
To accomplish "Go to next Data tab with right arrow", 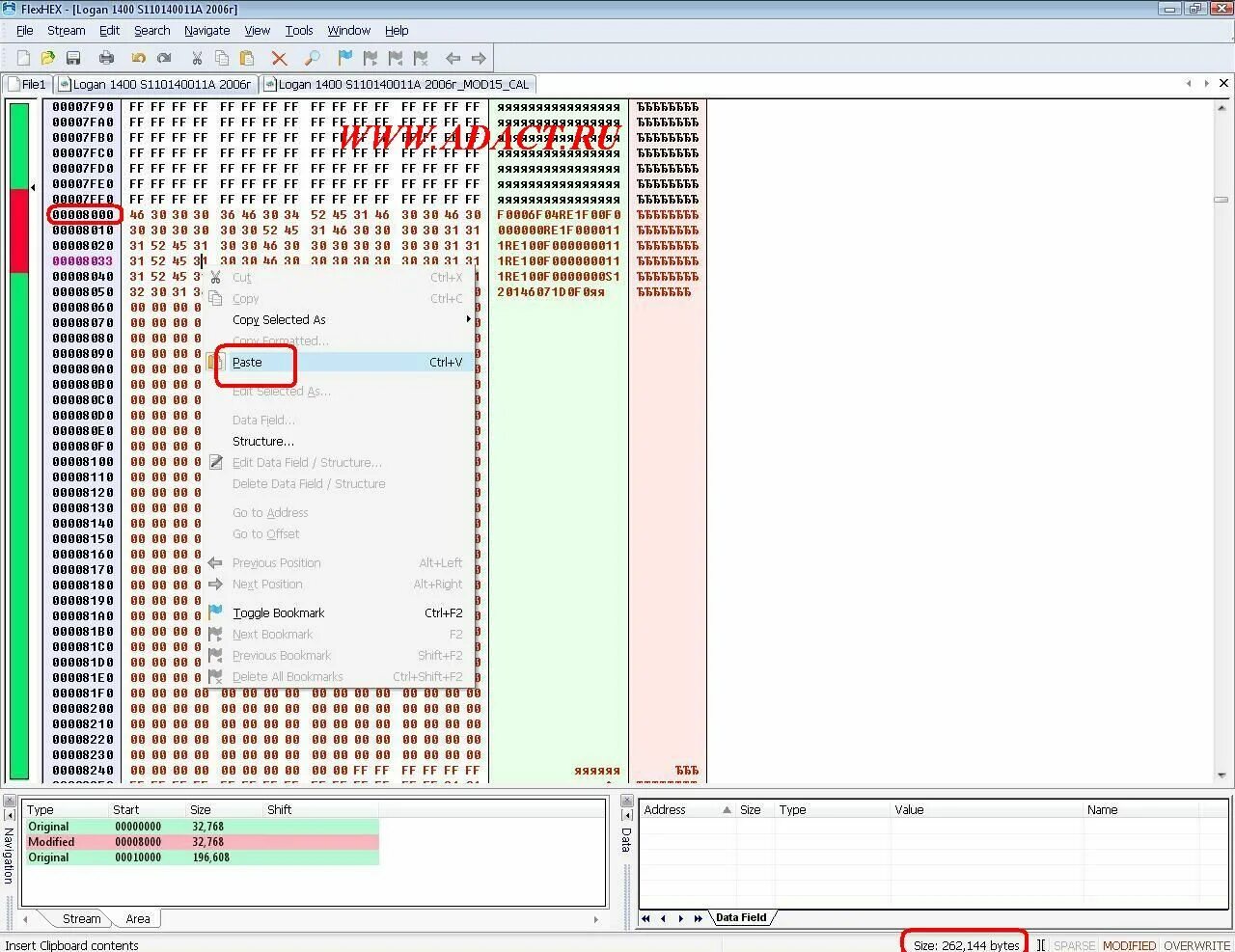I will tap(680, 918).
